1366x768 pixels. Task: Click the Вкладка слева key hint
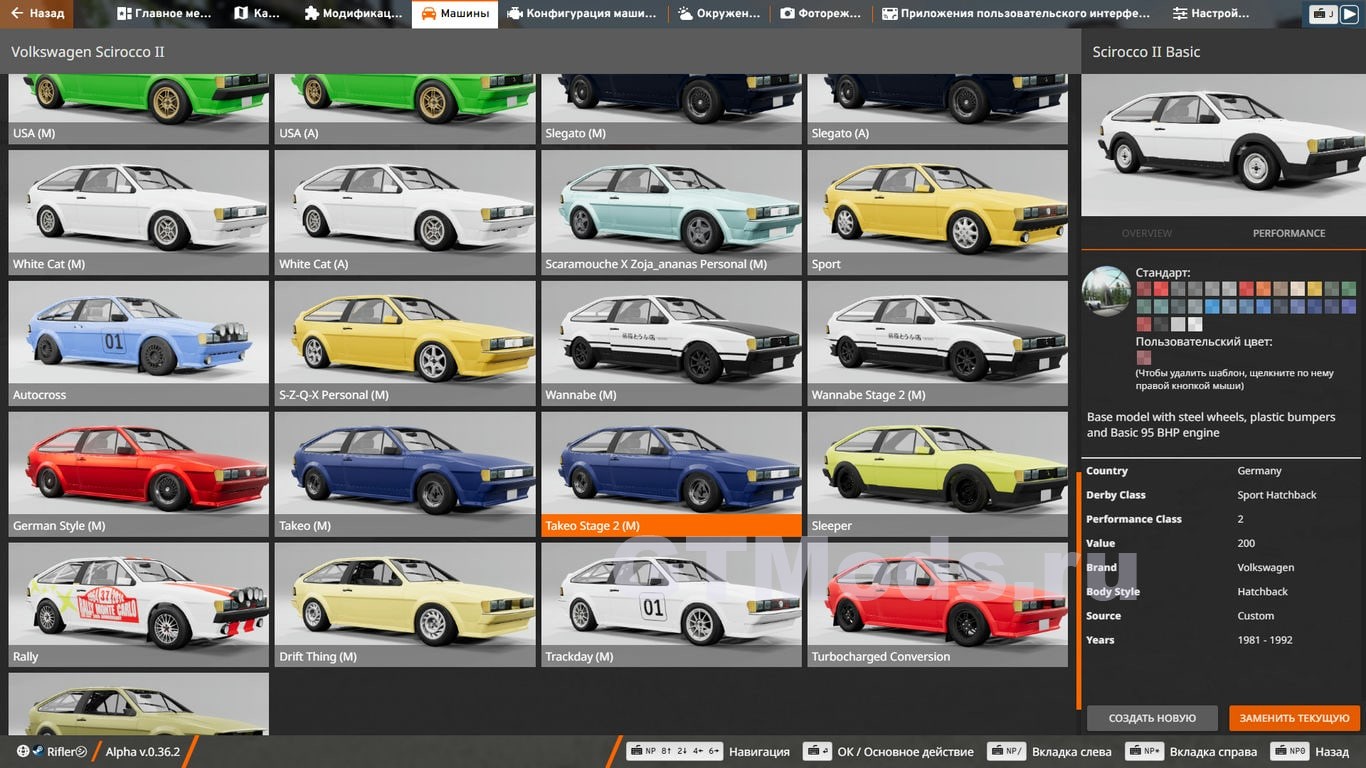tap(1049, 751)
